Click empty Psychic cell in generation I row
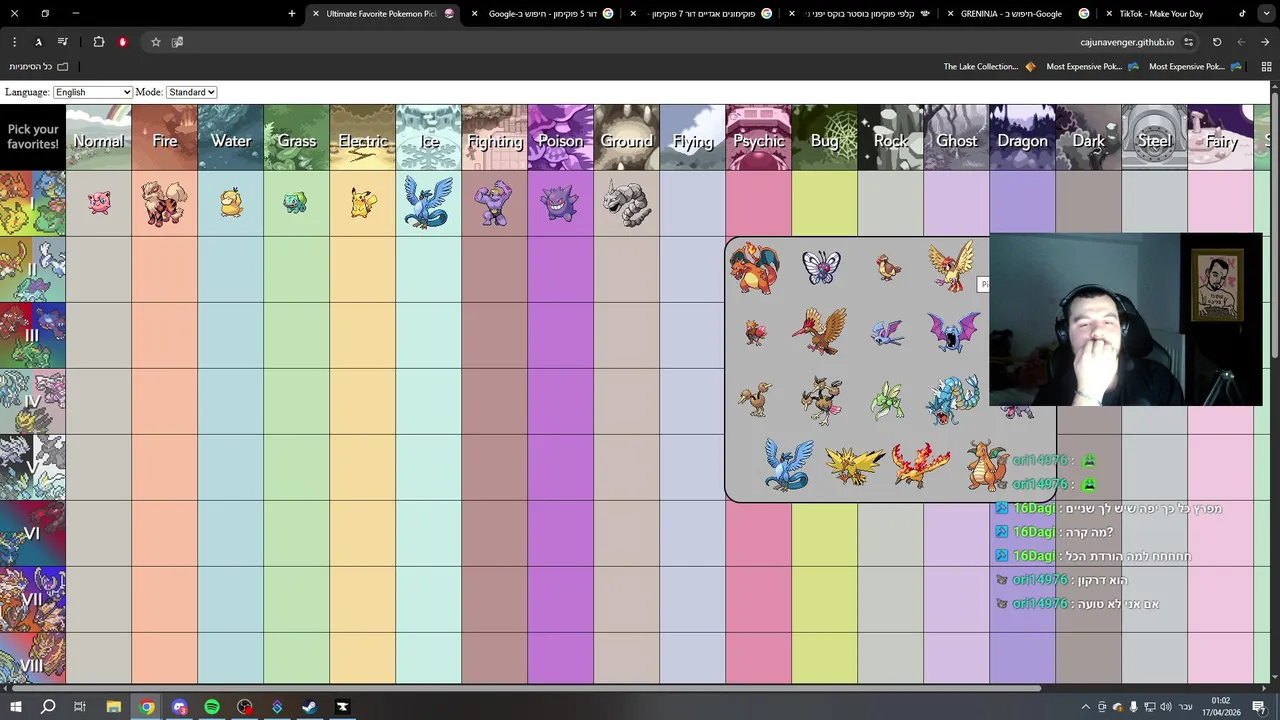 pos(759,203)
